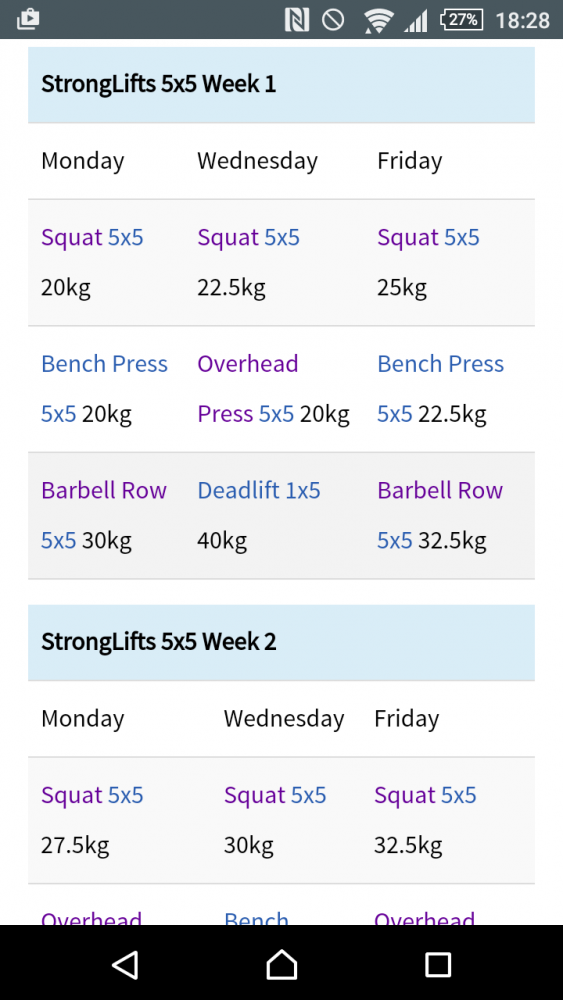Tap the Wi-Fi status bar icon
Image resolution: width=563 pixels, height=1000 pixels.
pyautogui.click(x=378, y=20)
